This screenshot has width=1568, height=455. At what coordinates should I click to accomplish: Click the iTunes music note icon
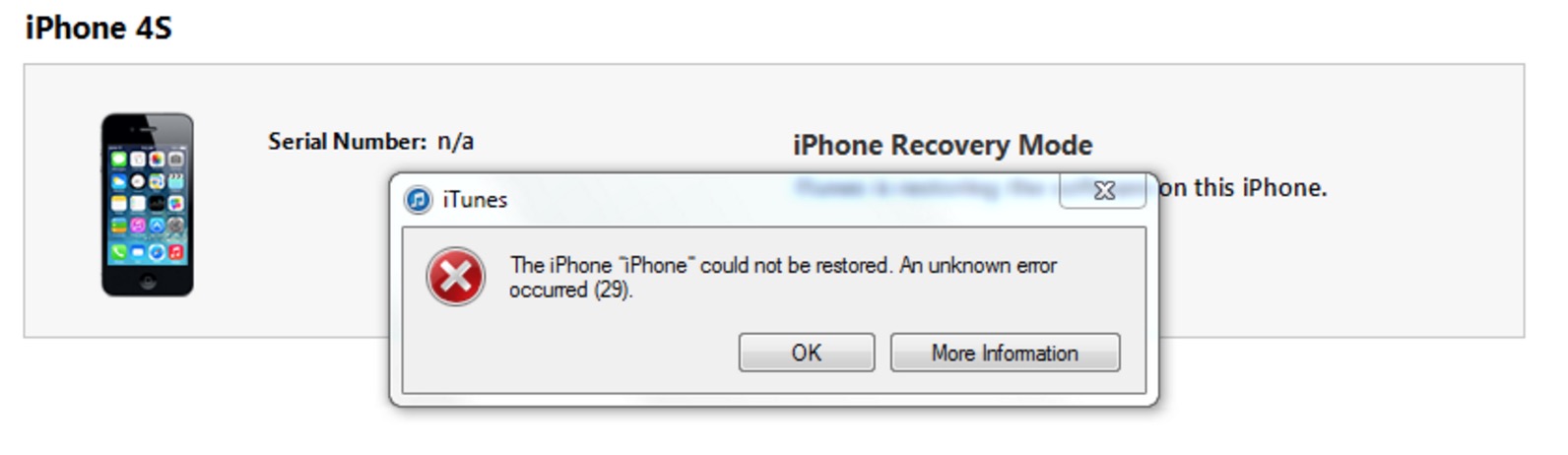pos(419,200)
